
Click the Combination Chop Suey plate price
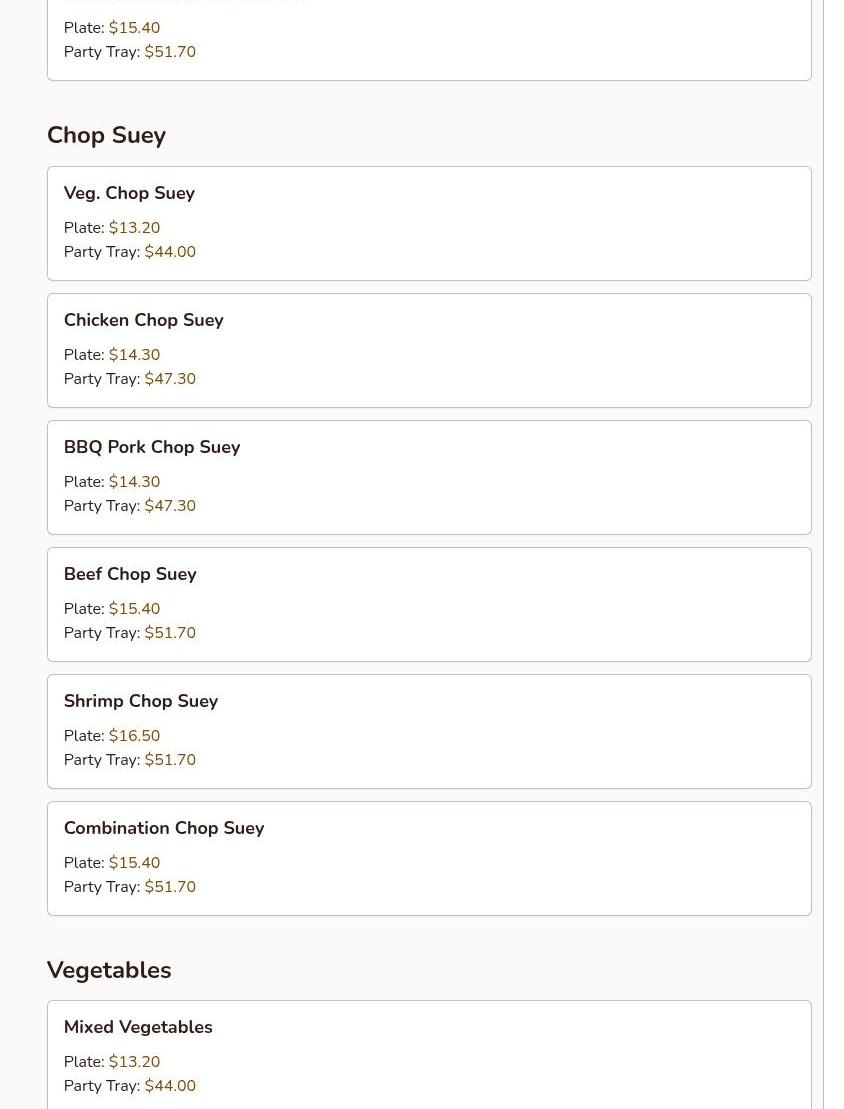point(134,862)
